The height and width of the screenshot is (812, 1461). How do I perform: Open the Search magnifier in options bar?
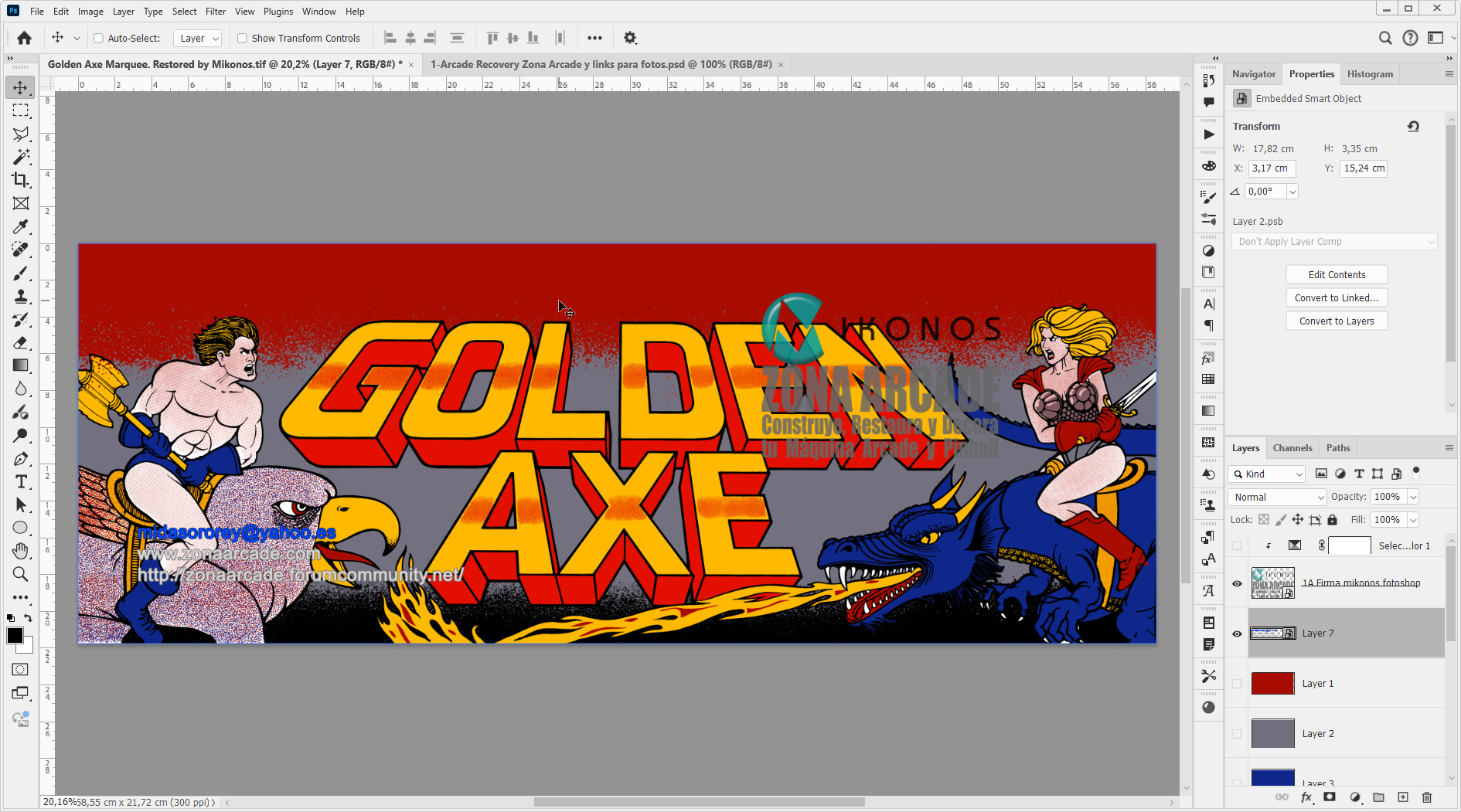coord(1385,38)
